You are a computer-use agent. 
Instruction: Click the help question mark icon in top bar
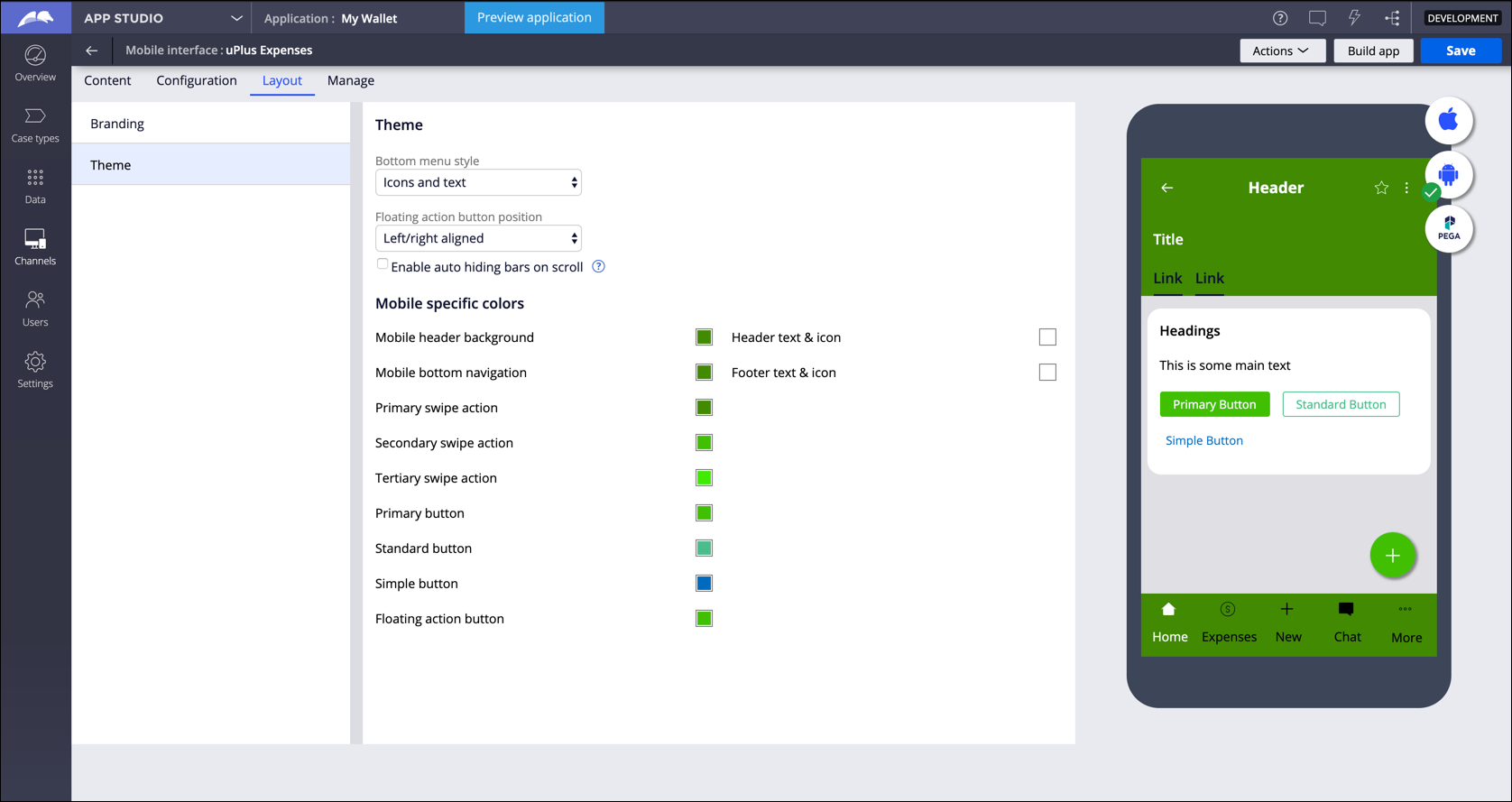[x=1279, y=18]
